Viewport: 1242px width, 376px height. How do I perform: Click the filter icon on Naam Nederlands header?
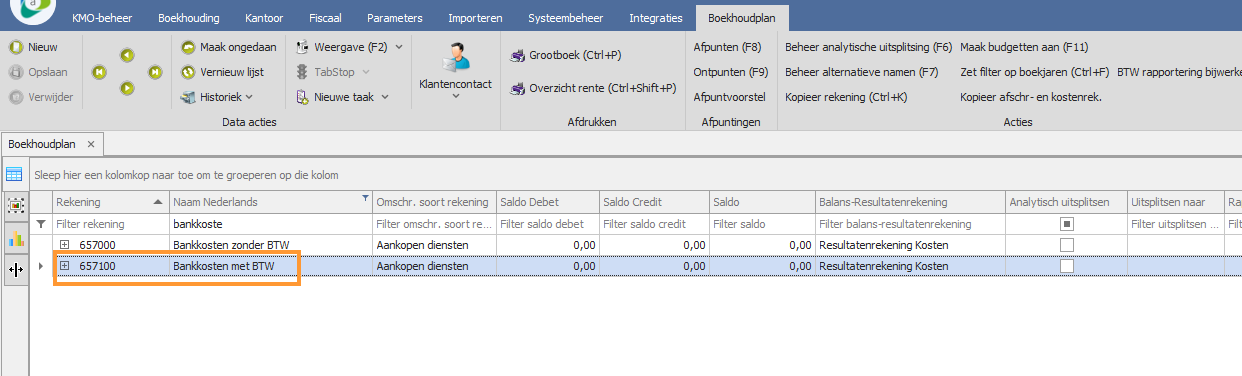click(x=364, y=198)
